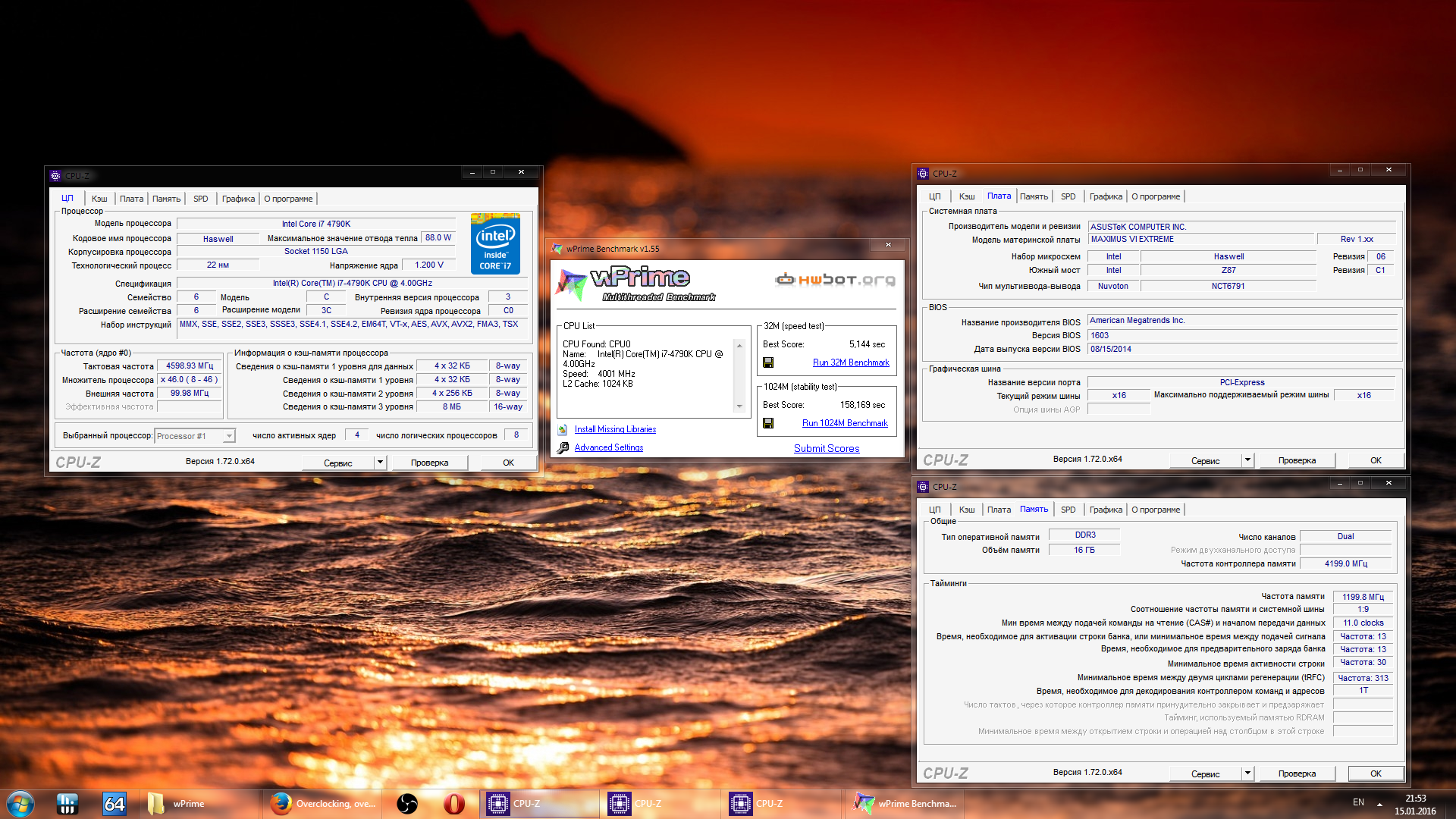The image size is (1456, 819).
Task: Open Память tab in left CPU-Z window
Action: point(166,199)
